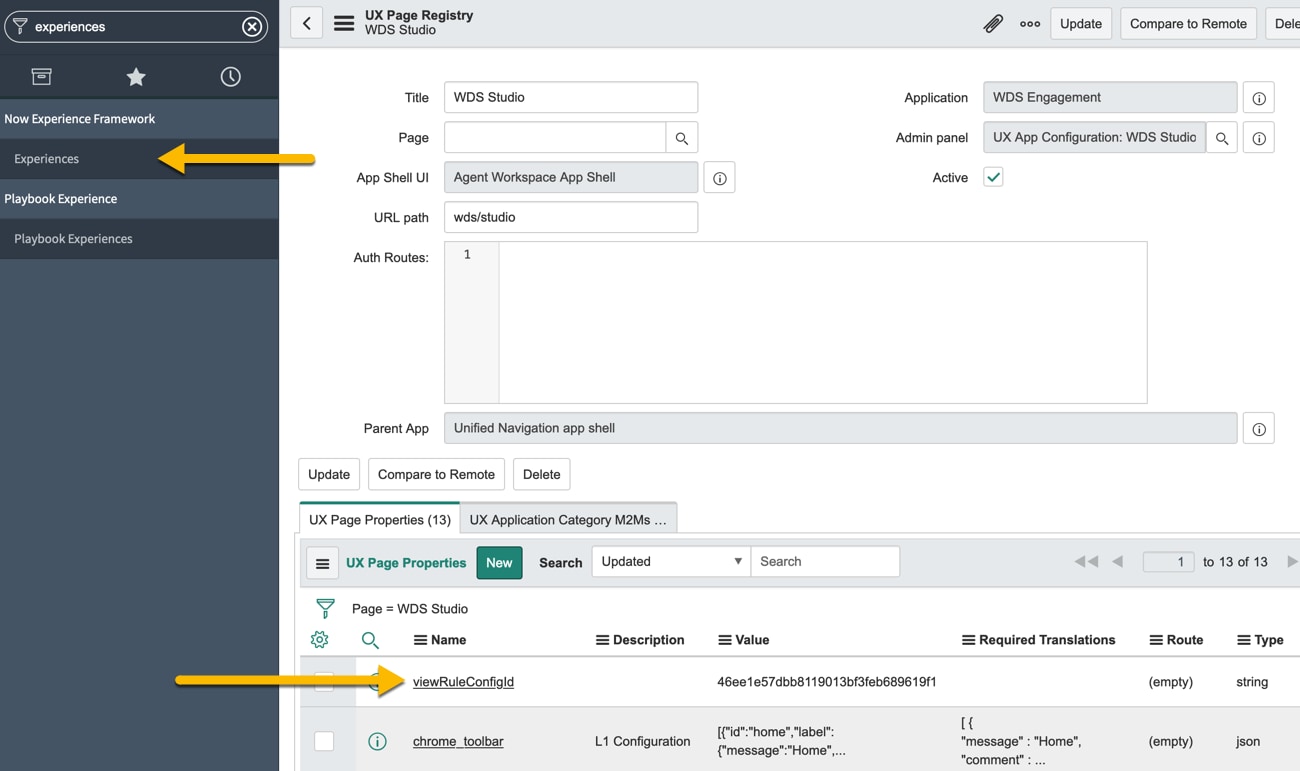This screenshot has height=771, width=1300.
Task: Open the UX Page Registry context menu hamburger
Action: 344,22
